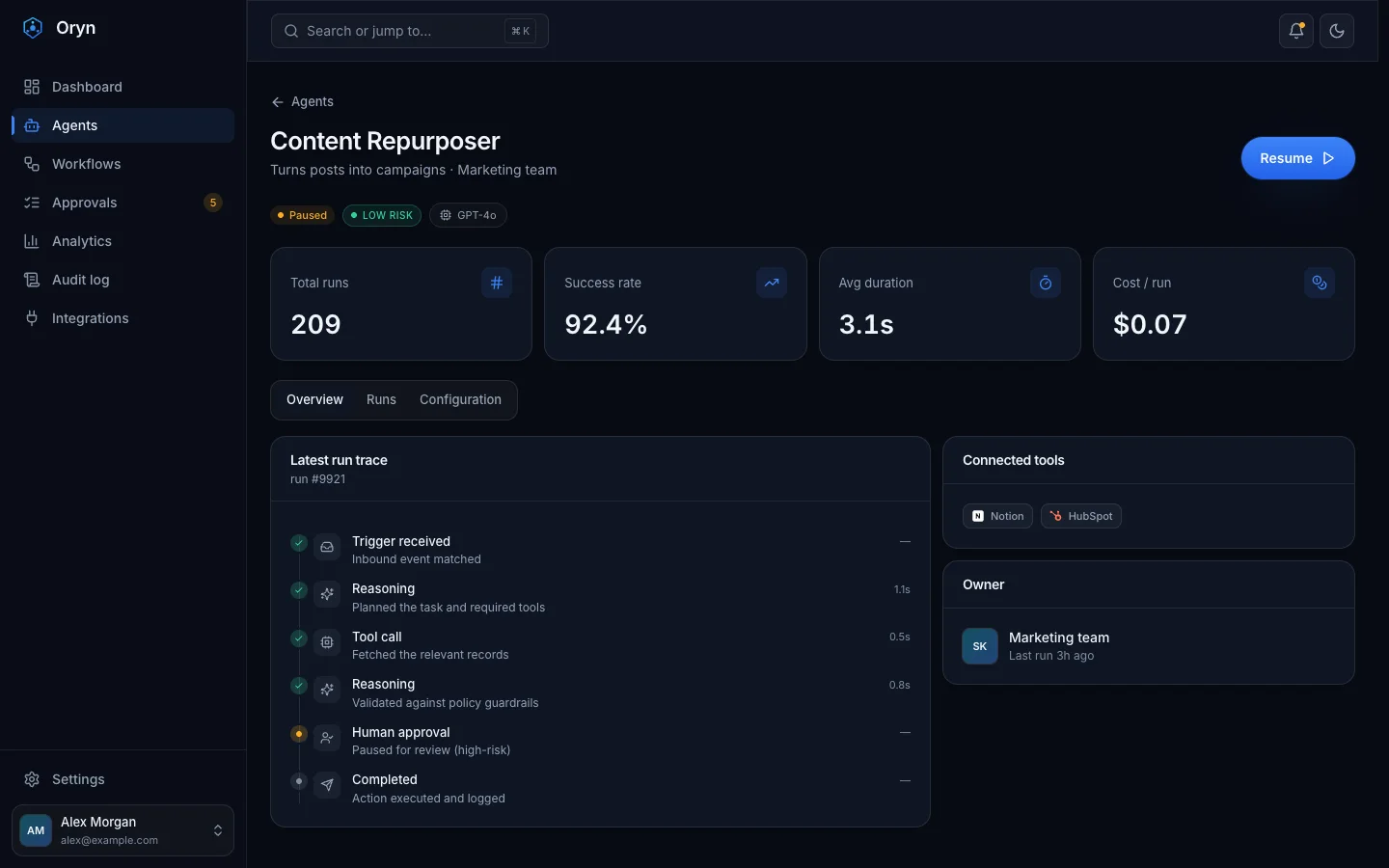This screenshot has height=868, width=1389.
Task: Click the Marketing team owner name
Action: (x=1059, y=637)
